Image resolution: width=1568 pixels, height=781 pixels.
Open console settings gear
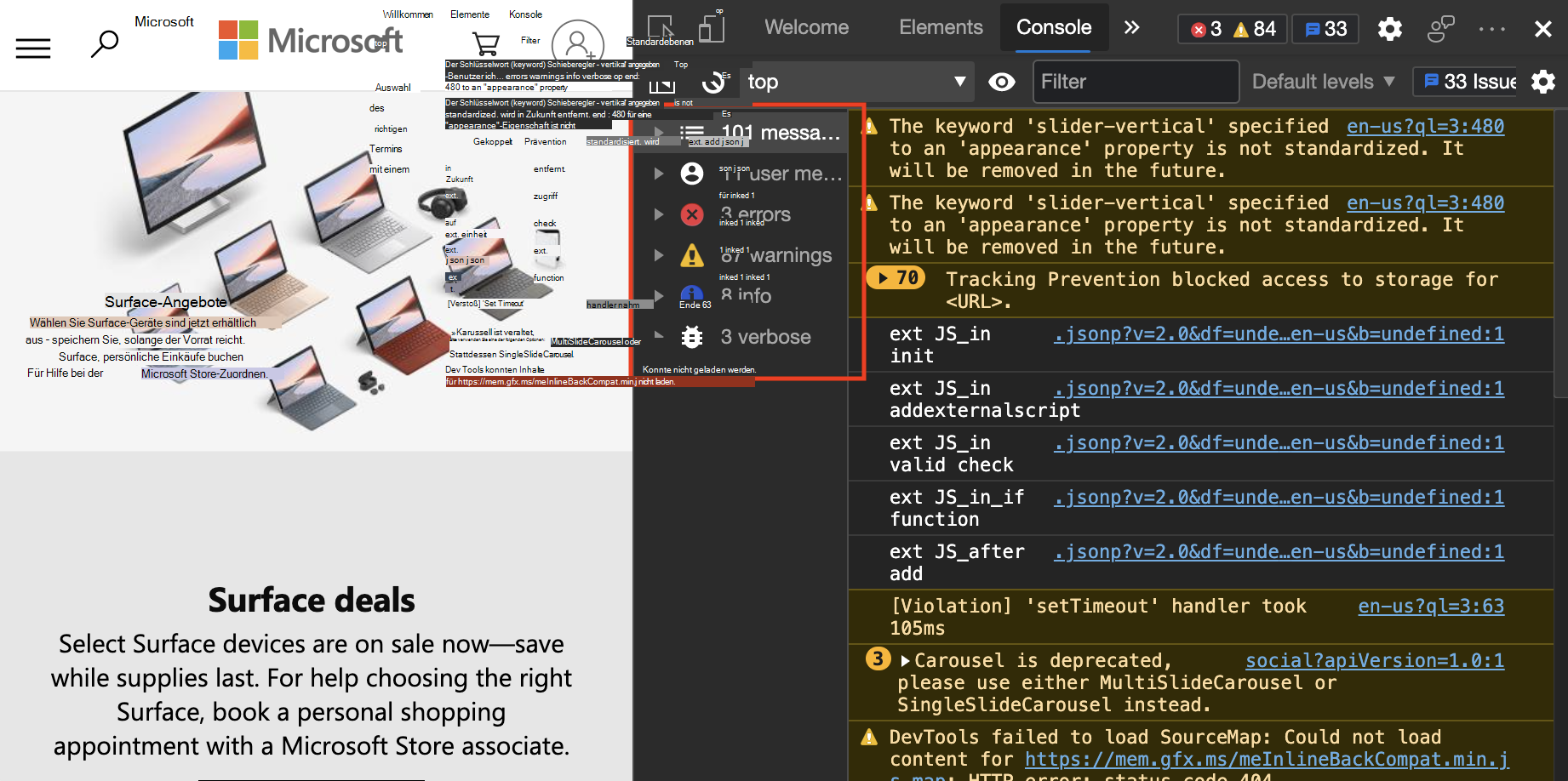[x=1542, y=82]
